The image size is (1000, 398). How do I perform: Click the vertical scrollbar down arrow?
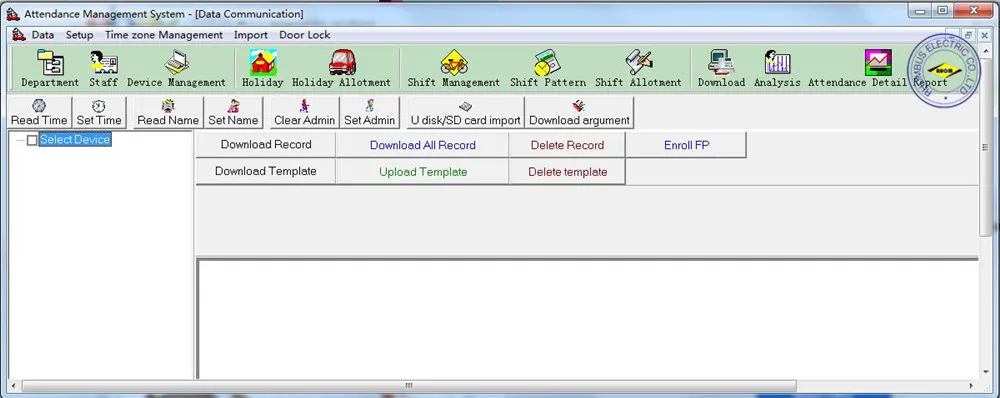tap(985, 372)
